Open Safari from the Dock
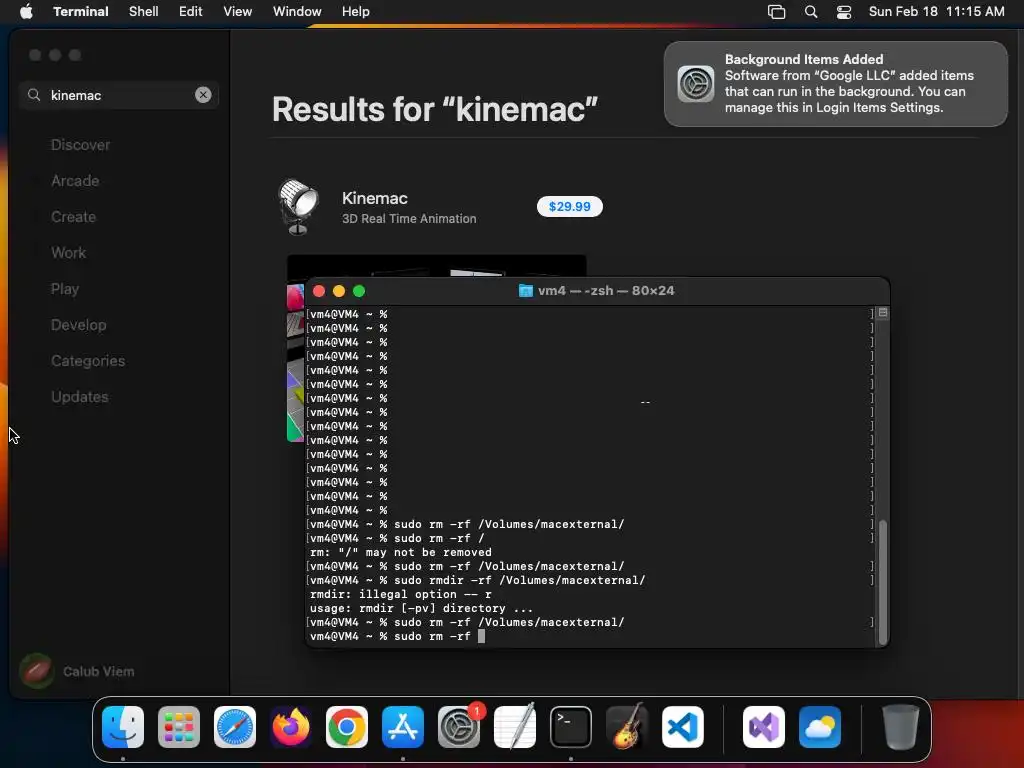Image resolution: width=1024 pixels, height=768 pixels. [235, 727]
